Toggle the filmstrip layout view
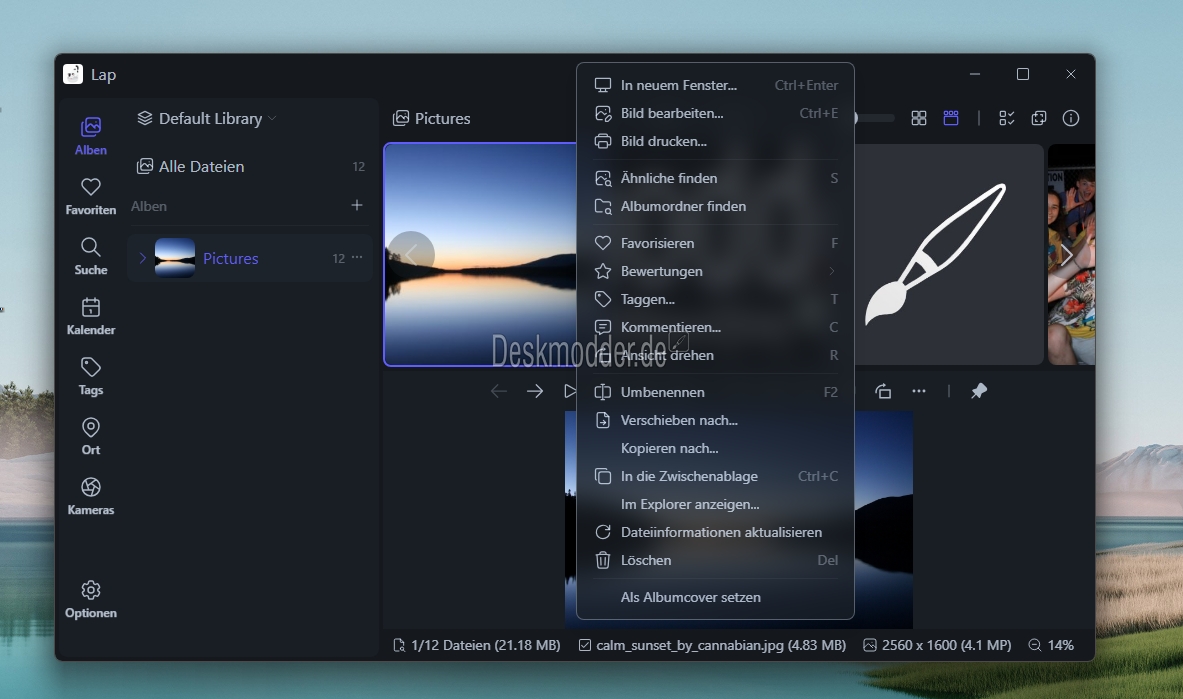Viewport: 1183px width, 699px height. pos(951,118)
